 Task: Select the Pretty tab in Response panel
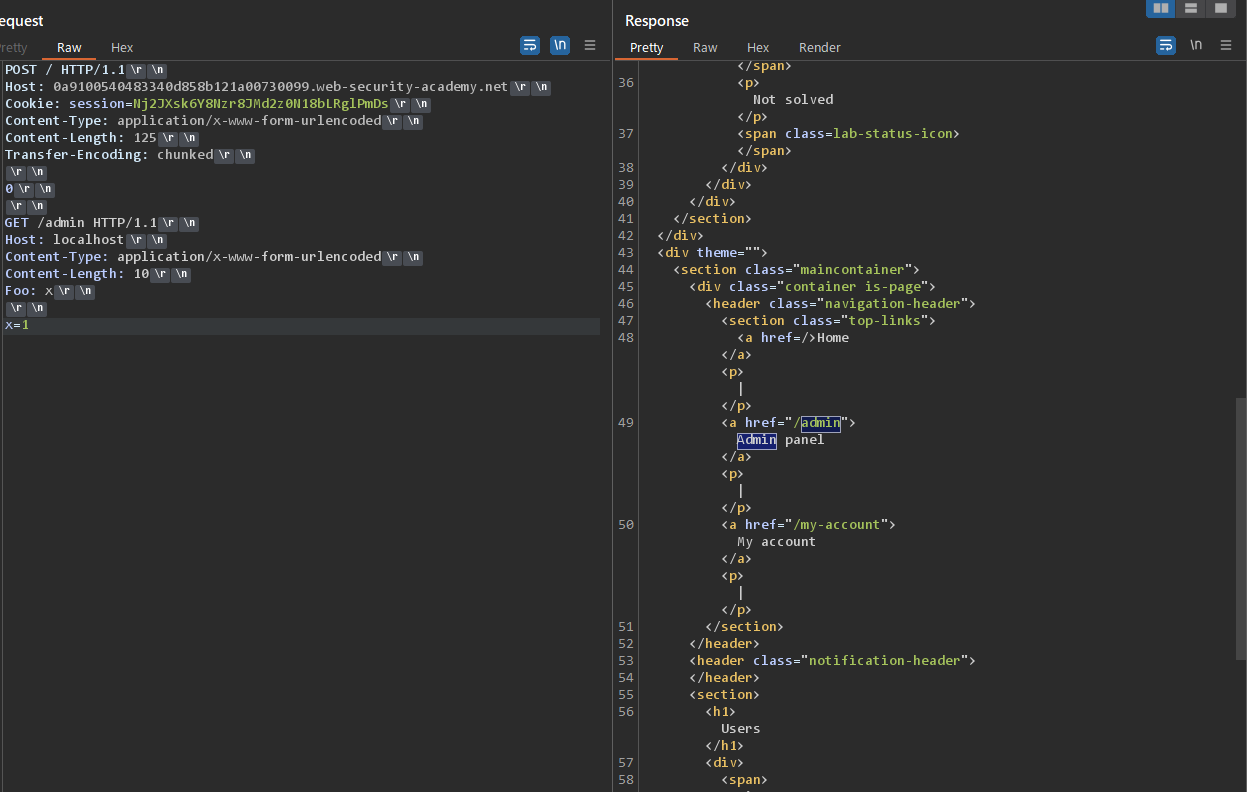click(646, 47)
